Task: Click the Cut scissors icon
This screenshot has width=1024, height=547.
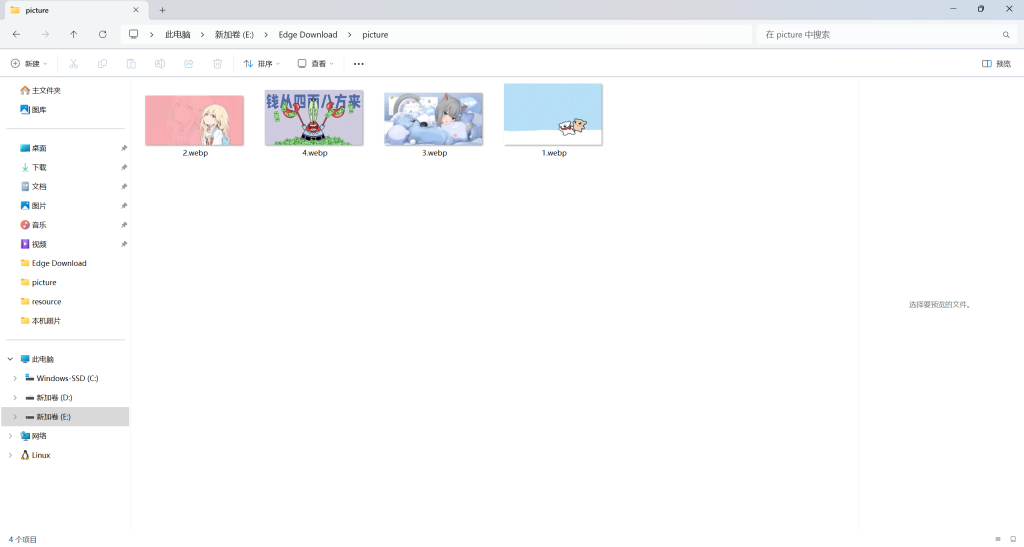Action: click(x=73, y=64)
